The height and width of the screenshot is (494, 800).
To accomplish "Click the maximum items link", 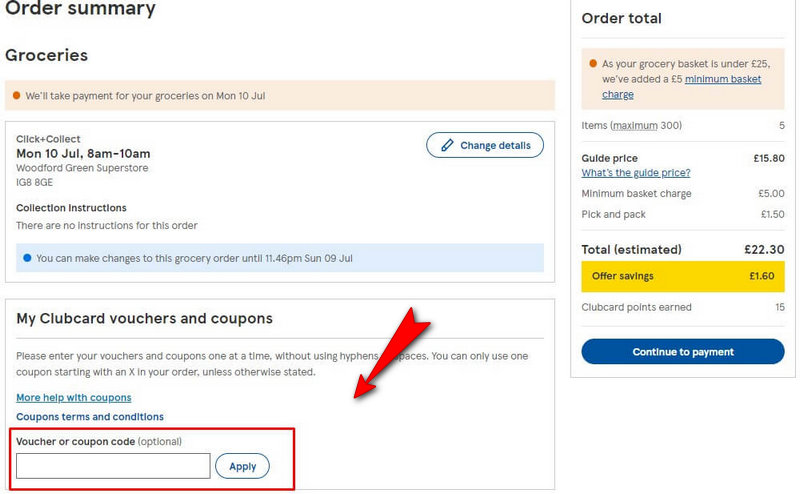I will point(636,126).
